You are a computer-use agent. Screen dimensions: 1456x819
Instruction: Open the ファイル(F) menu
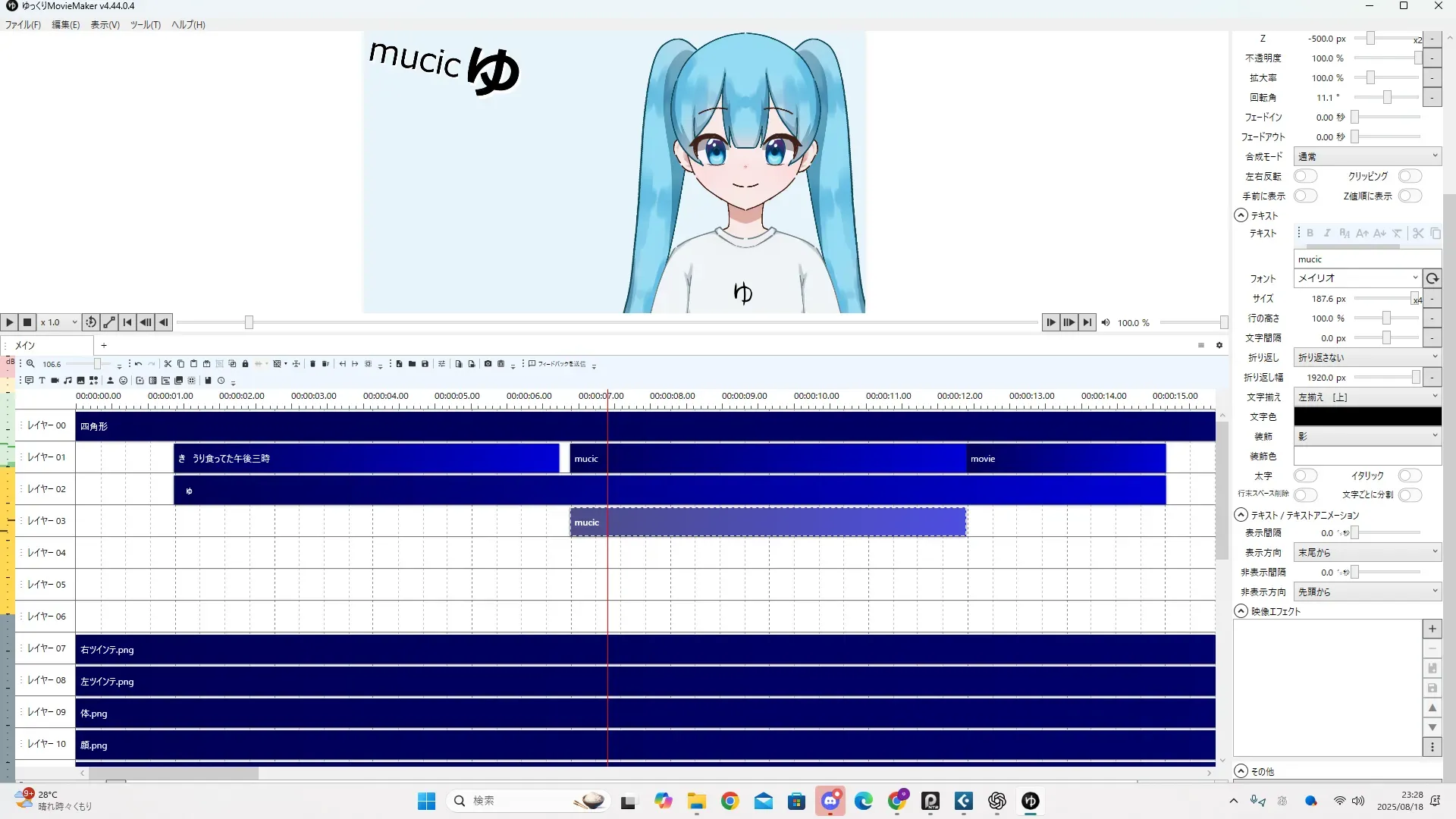pos(23,24)
